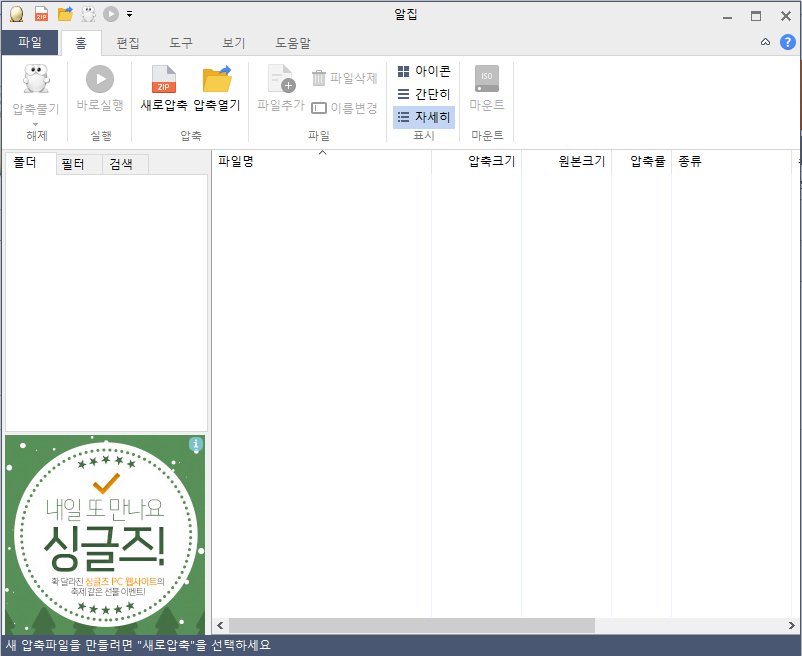Click the sort direction arrow above 파일명

[322, 152]
